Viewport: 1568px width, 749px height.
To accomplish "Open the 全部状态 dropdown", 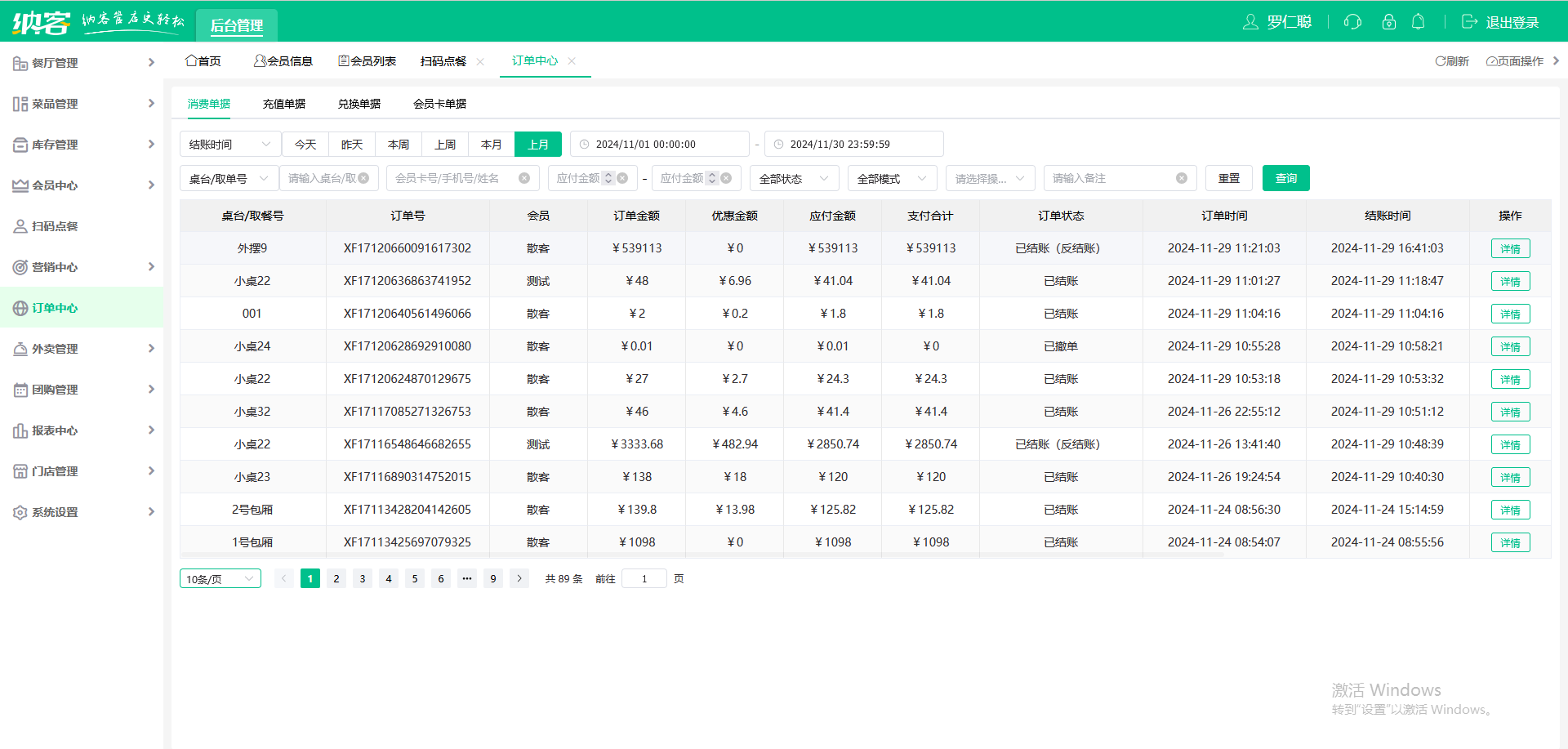I will click(794, 178).
